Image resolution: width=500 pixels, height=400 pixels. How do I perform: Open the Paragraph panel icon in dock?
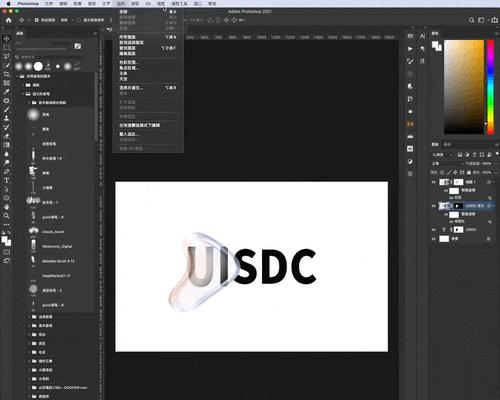pyautogui.click(x=422, y=49)
